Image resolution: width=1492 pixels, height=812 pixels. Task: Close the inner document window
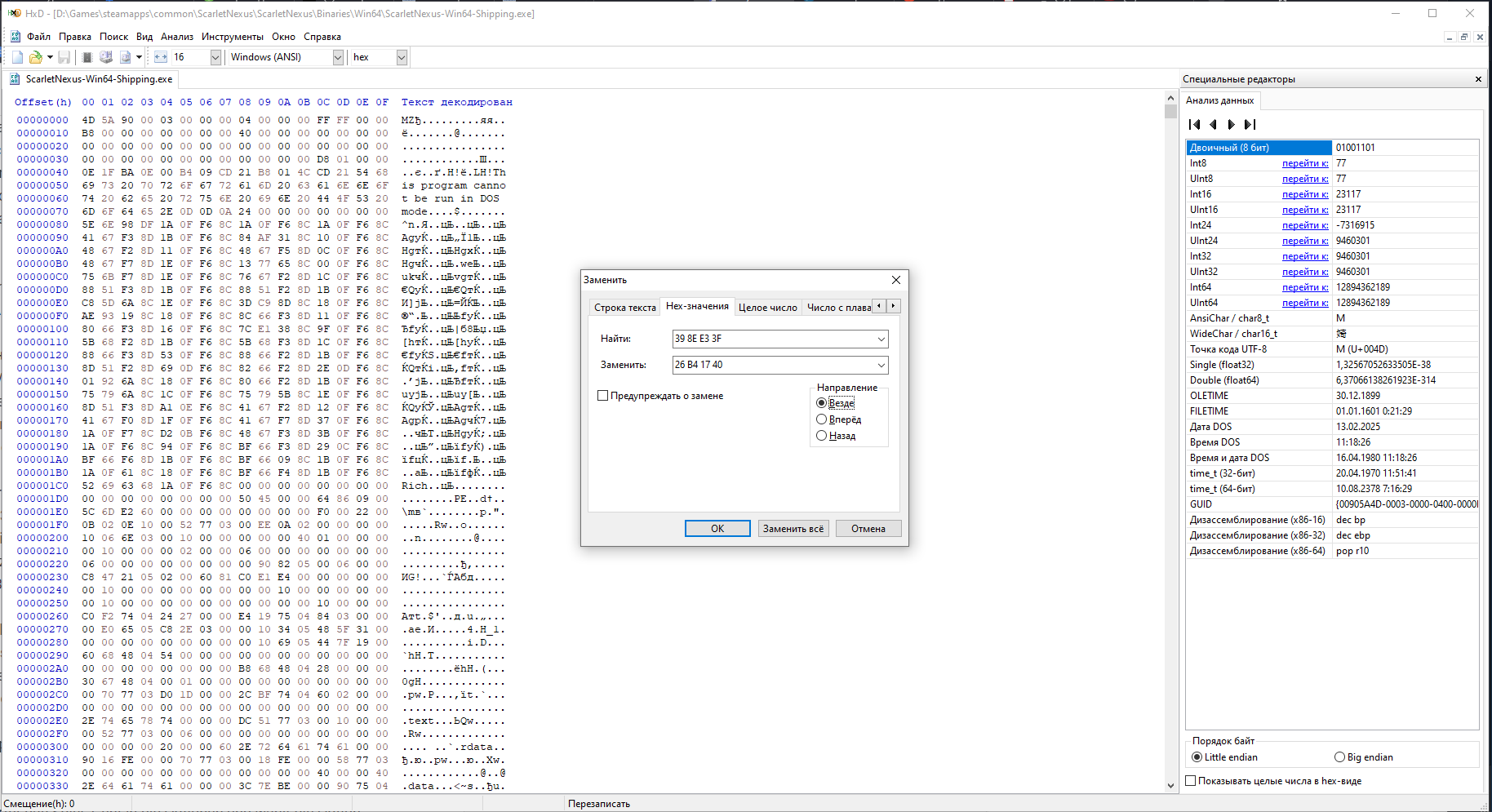[1480, 38]
